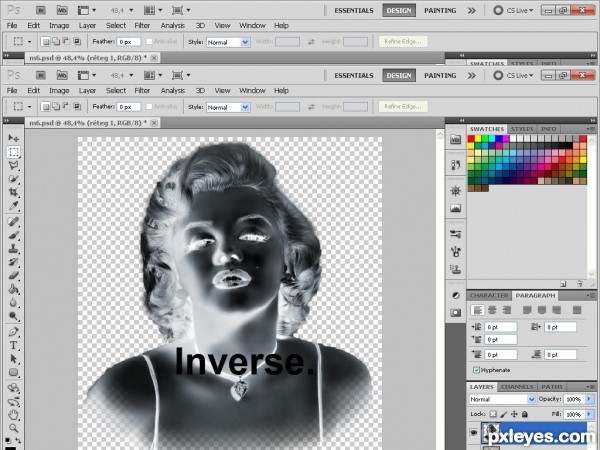Choose New Selection mode in front options bar

point(46,107)
